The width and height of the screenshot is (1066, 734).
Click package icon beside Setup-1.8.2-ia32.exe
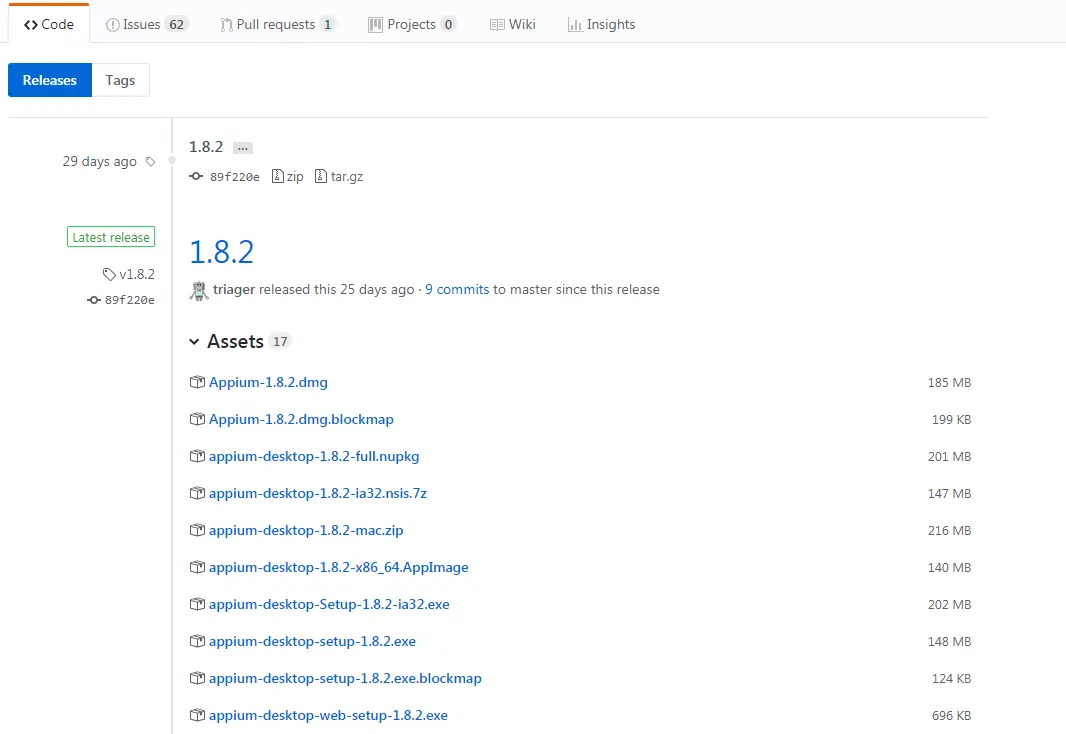coord(197,604)
